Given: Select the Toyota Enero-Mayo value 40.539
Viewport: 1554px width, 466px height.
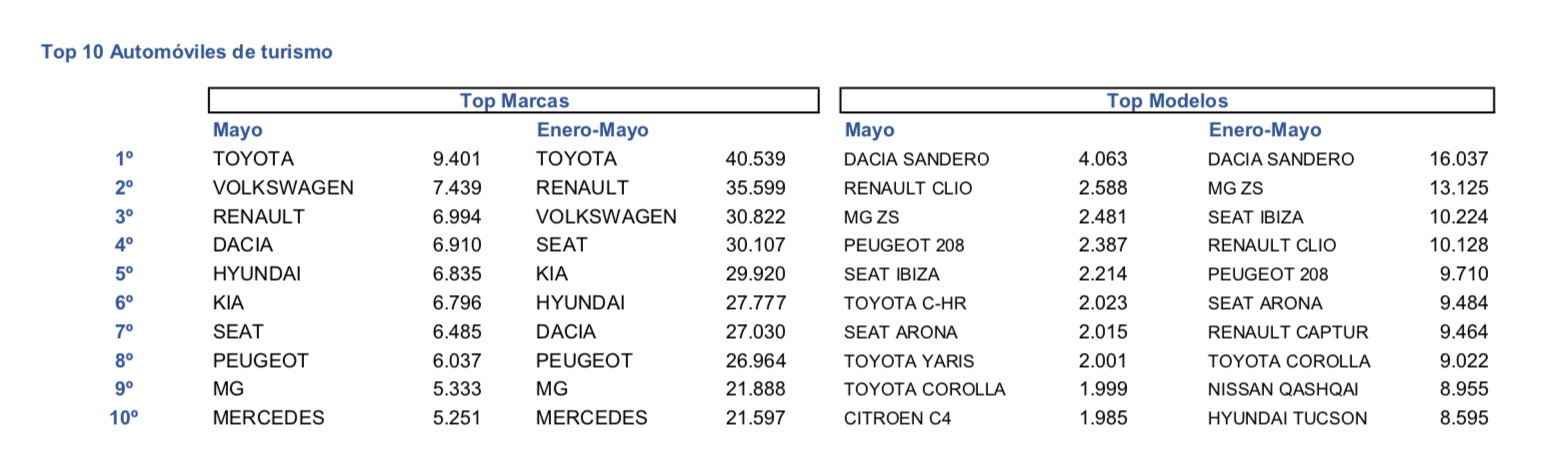Looking at the screenshot, I should tap(755, 159).
